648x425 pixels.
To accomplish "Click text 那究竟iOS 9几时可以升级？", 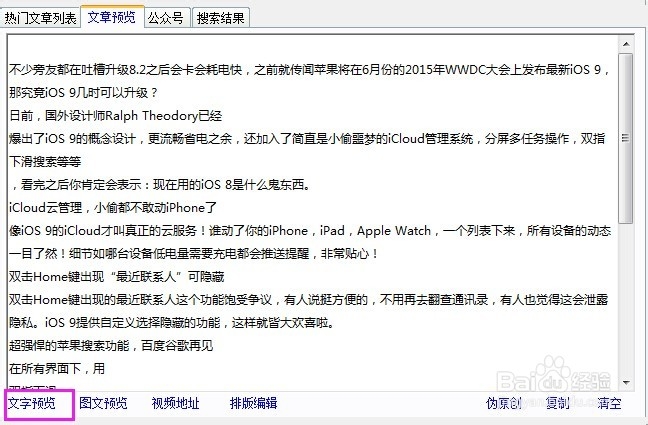I will [x=83, y=93].
